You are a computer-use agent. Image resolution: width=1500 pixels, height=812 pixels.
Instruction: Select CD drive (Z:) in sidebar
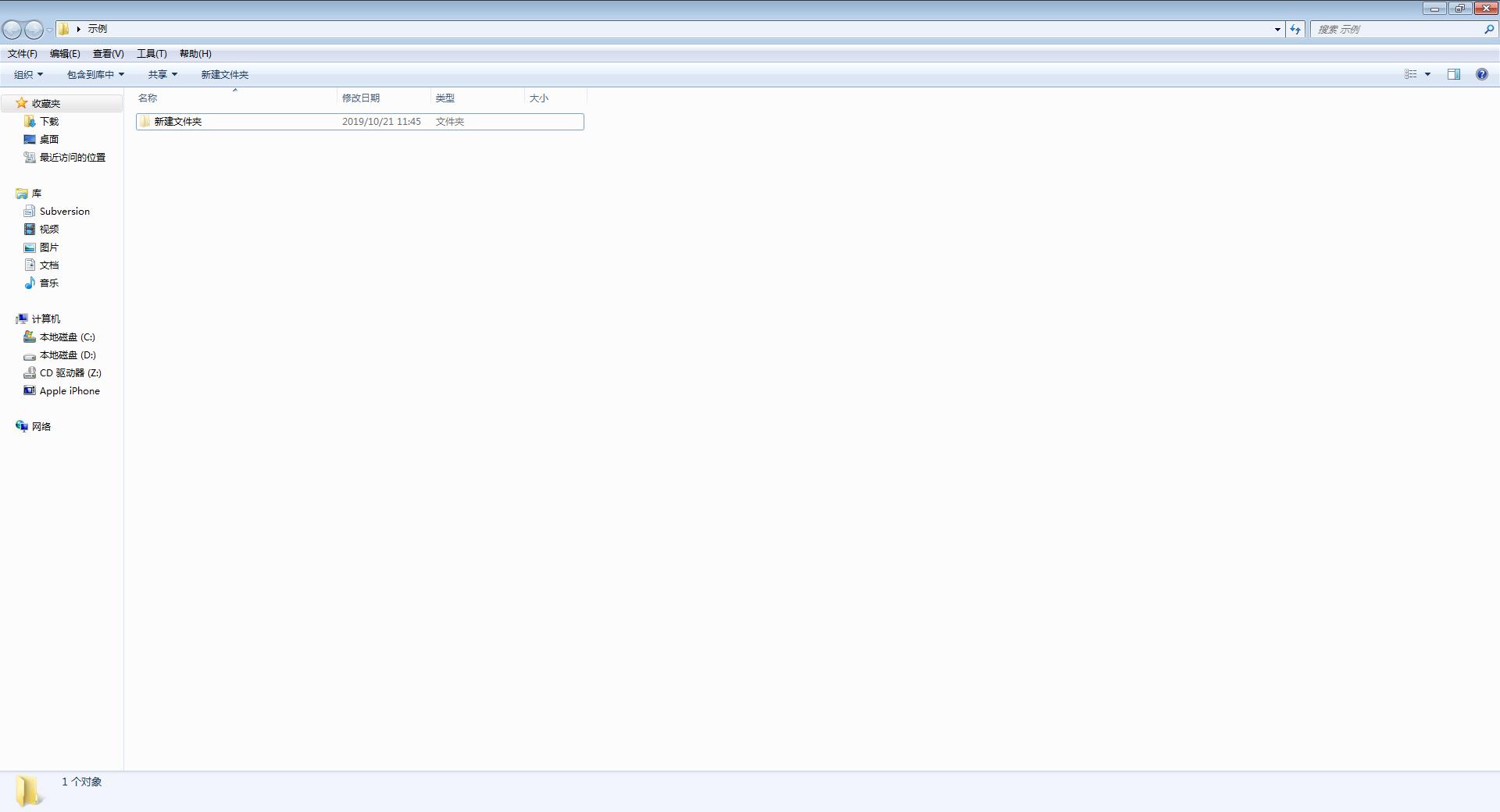click(x=70, y=373)
